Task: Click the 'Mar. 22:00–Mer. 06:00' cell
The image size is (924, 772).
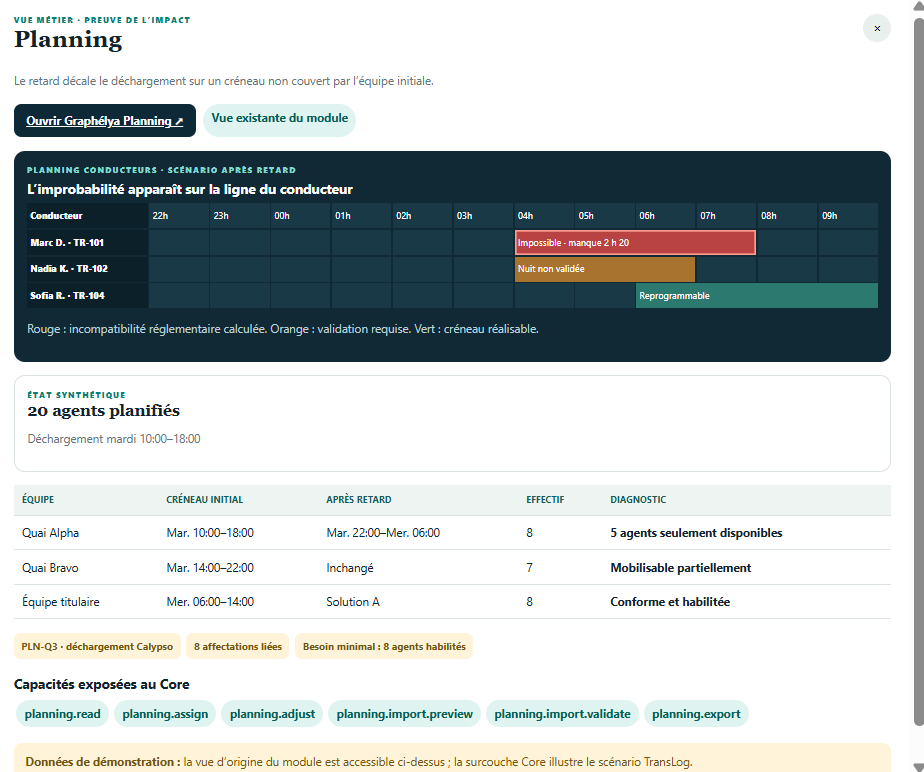Action: click(383, 533)
